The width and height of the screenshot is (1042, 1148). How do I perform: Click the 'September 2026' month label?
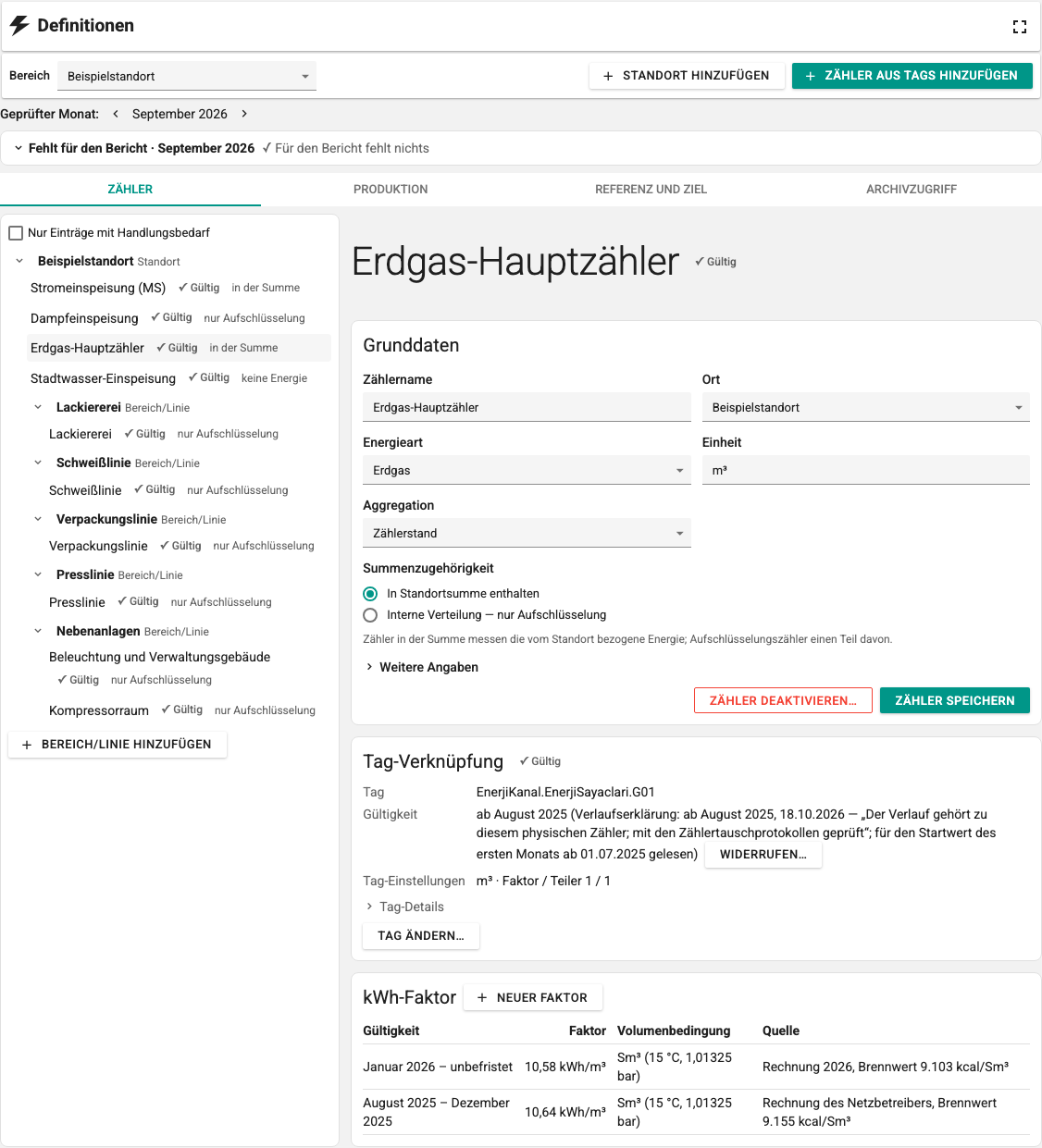(x=180, y=114)
